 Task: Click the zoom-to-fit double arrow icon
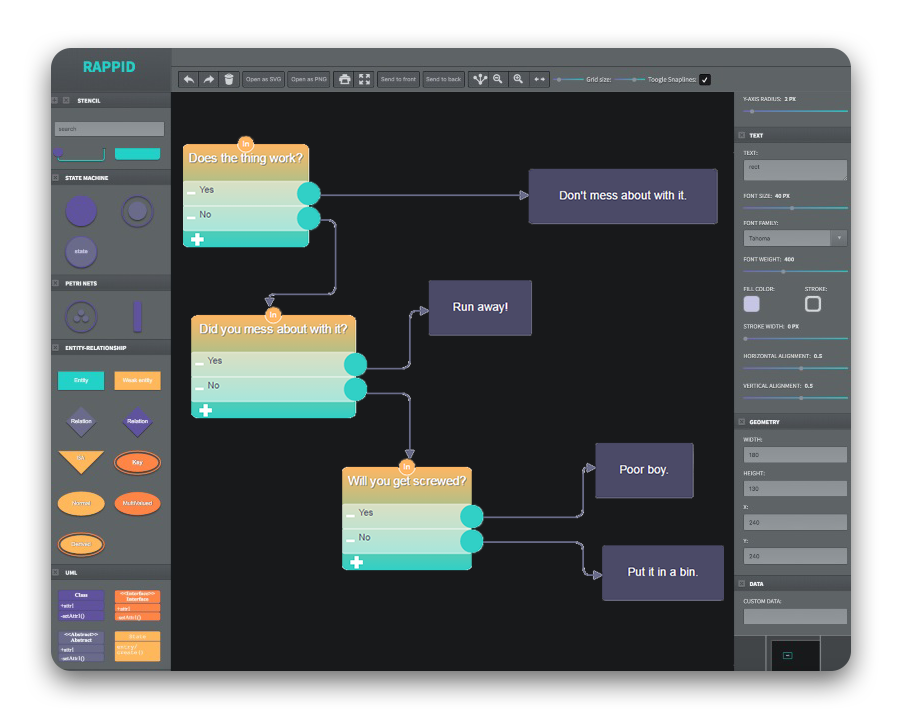click(x=538, y=79)
